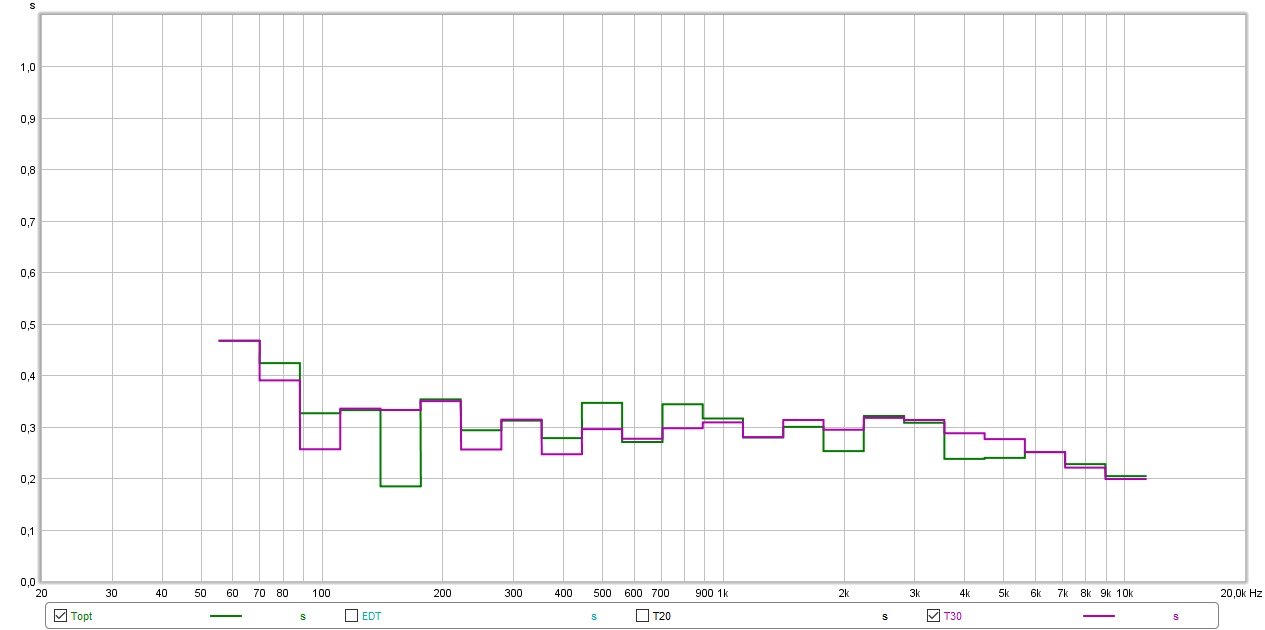Hide the T30 trace via checkbox
Image resolution: width=1265 pixels, height=630 pixels.
point(934,616)
